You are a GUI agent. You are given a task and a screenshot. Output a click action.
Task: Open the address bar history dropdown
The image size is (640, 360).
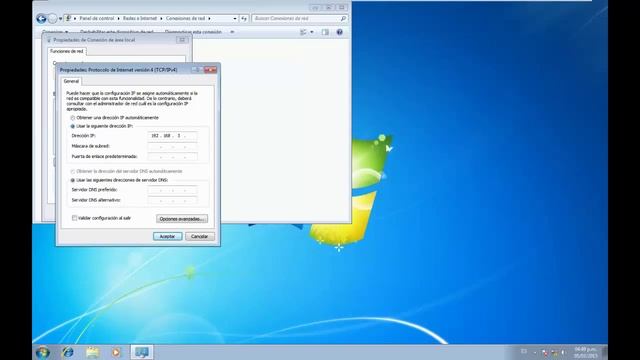[235, 18]
